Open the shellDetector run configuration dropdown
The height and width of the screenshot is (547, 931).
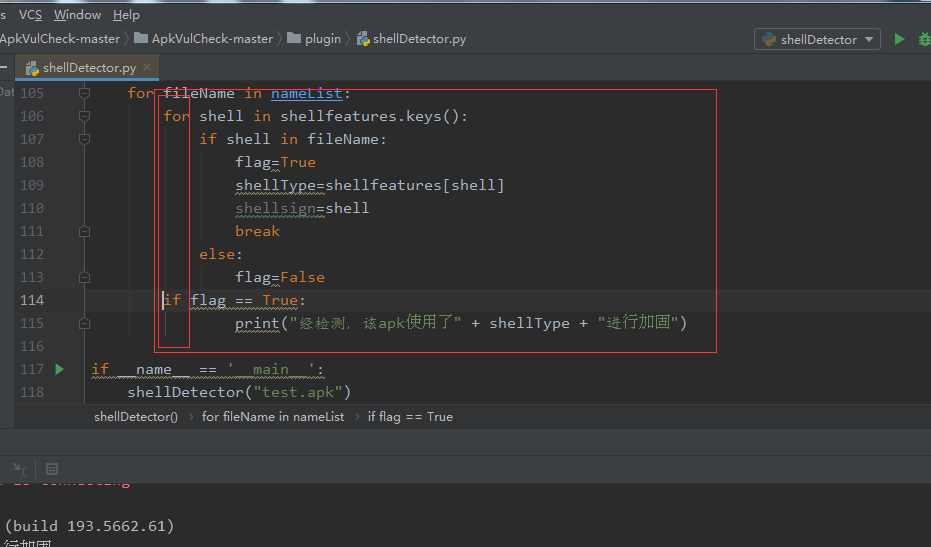click(x=817, y=39)
